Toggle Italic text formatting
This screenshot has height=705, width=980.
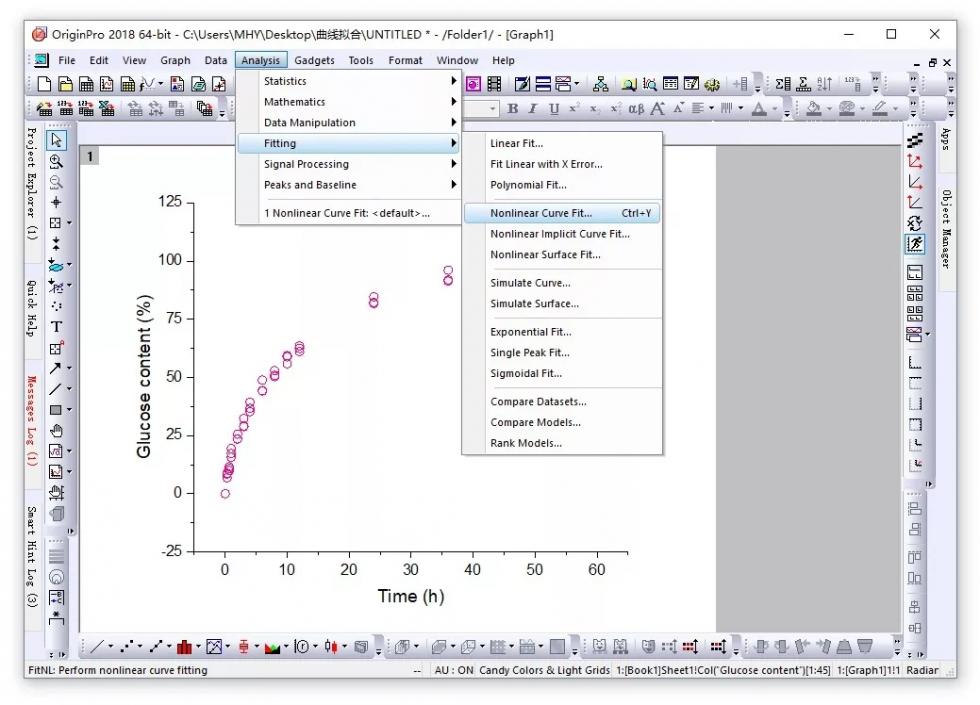point(533,109)
